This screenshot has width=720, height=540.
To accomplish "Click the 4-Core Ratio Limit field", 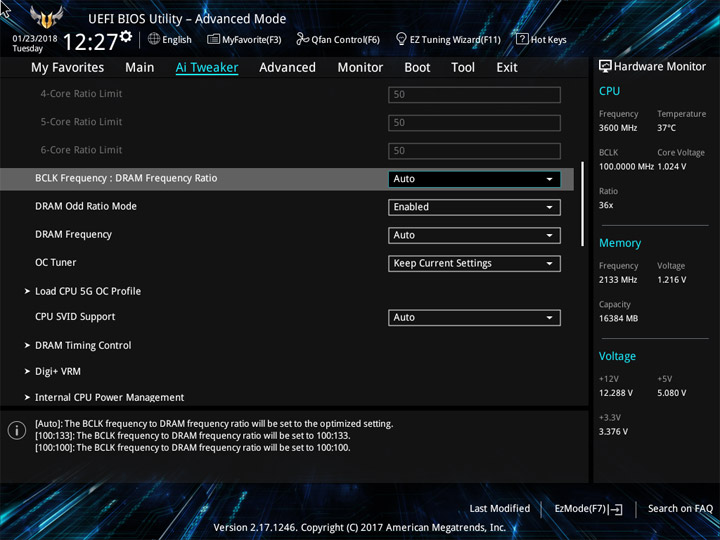I will click(x=474, y=95).
